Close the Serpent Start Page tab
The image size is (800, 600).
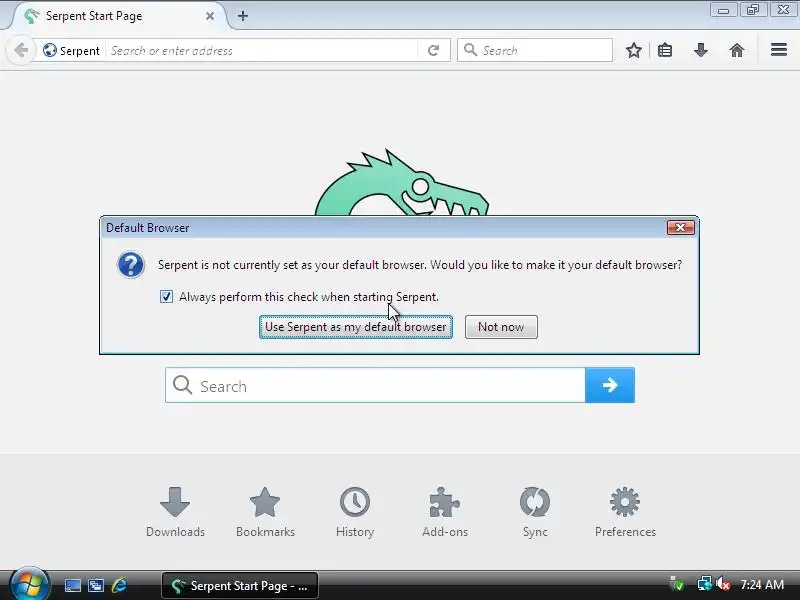[x=210, y=16]
